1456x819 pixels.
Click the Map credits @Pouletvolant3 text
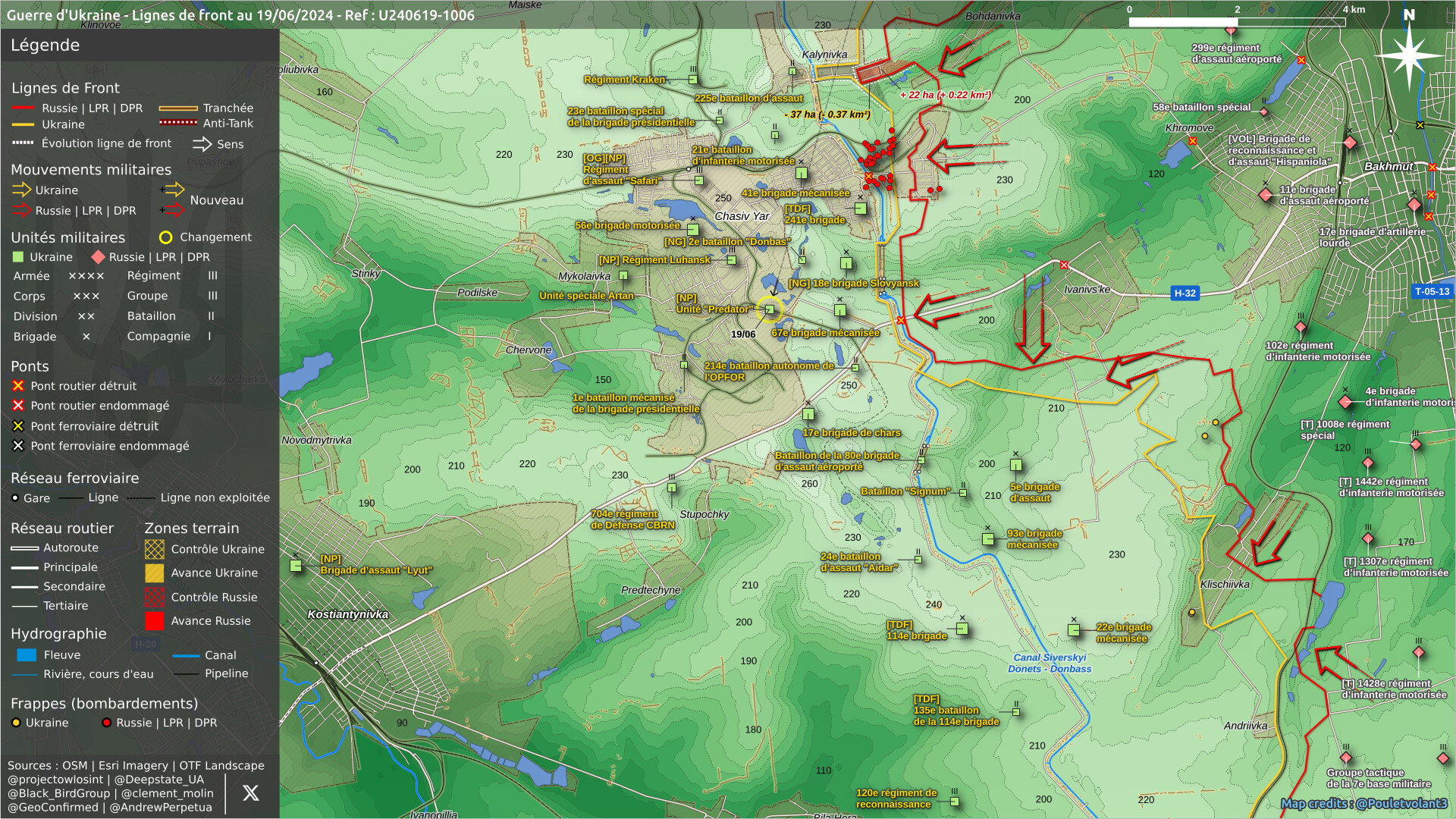pos(1363,804)
